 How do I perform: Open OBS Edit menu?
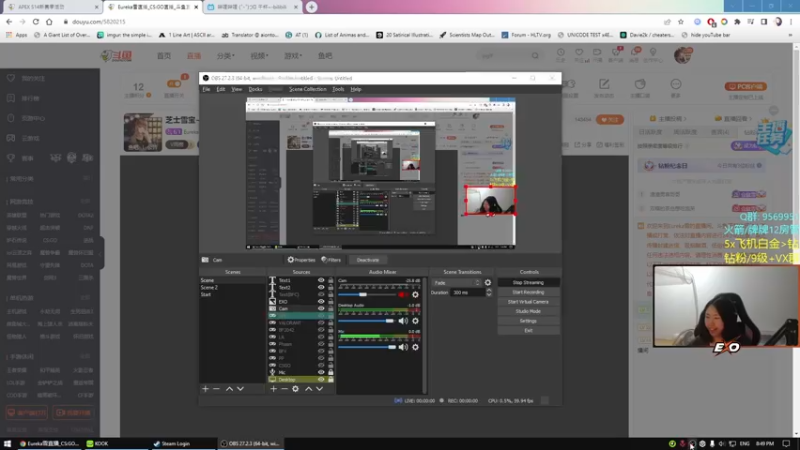pos(221,89)
